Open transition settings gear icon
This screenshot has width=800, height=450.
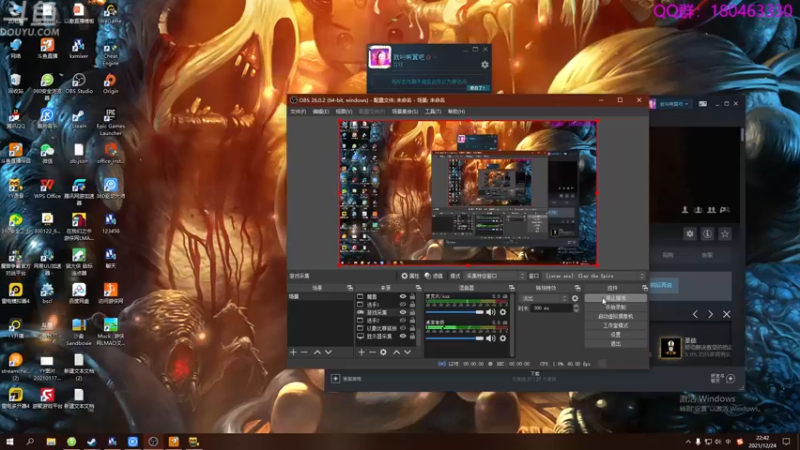click(x=575, y=298)
